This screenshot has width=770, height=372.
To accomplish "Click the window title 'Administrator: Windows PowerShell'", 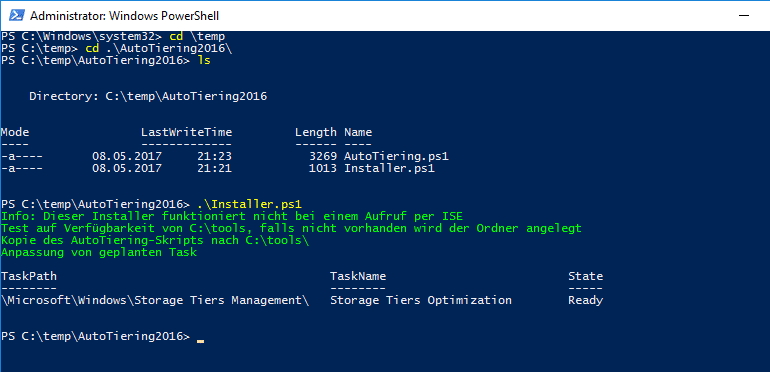I will (124, 16).
